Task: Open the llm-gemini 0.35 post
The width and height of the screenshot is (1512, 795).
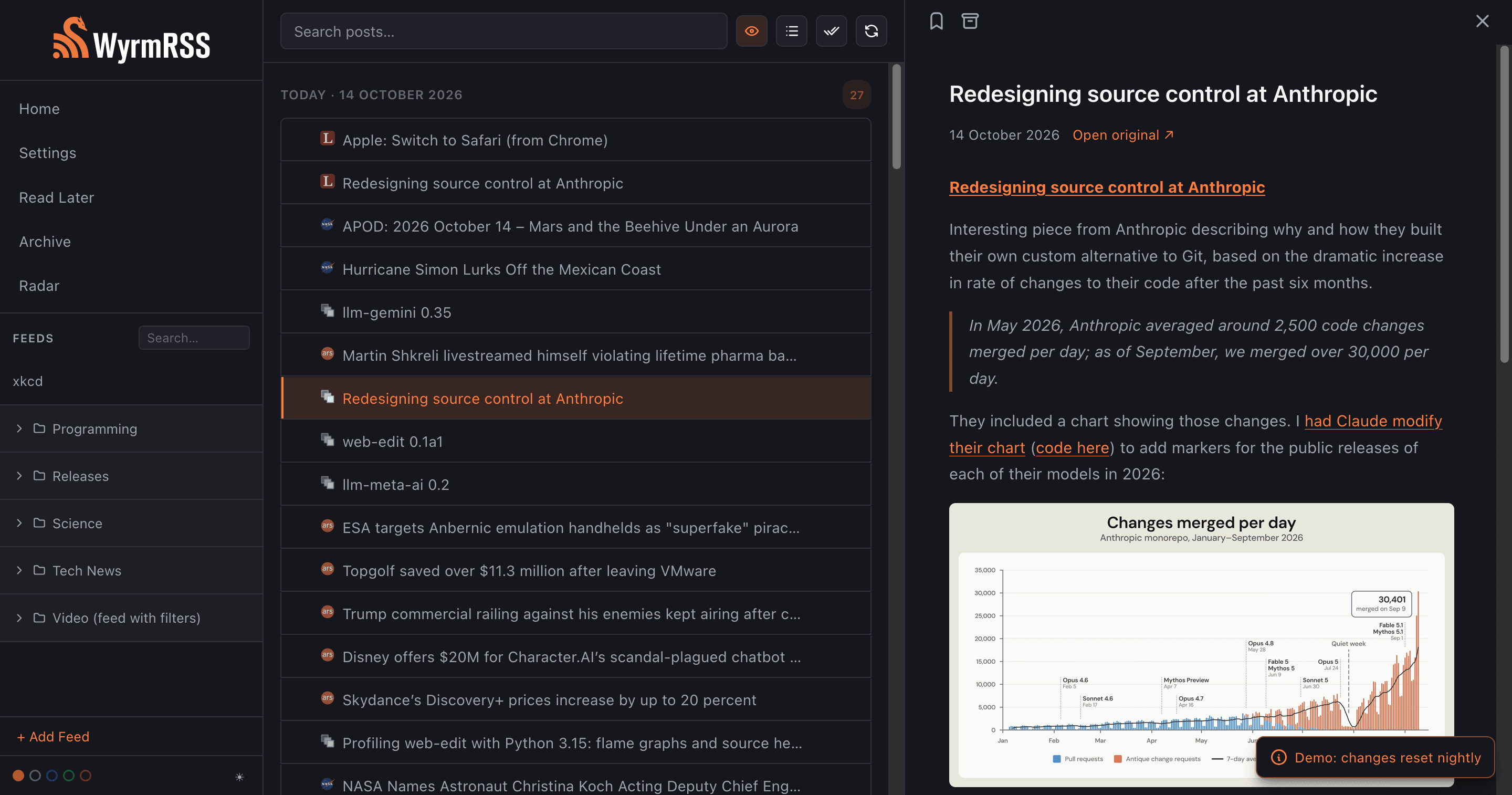Action: [576, 312]
